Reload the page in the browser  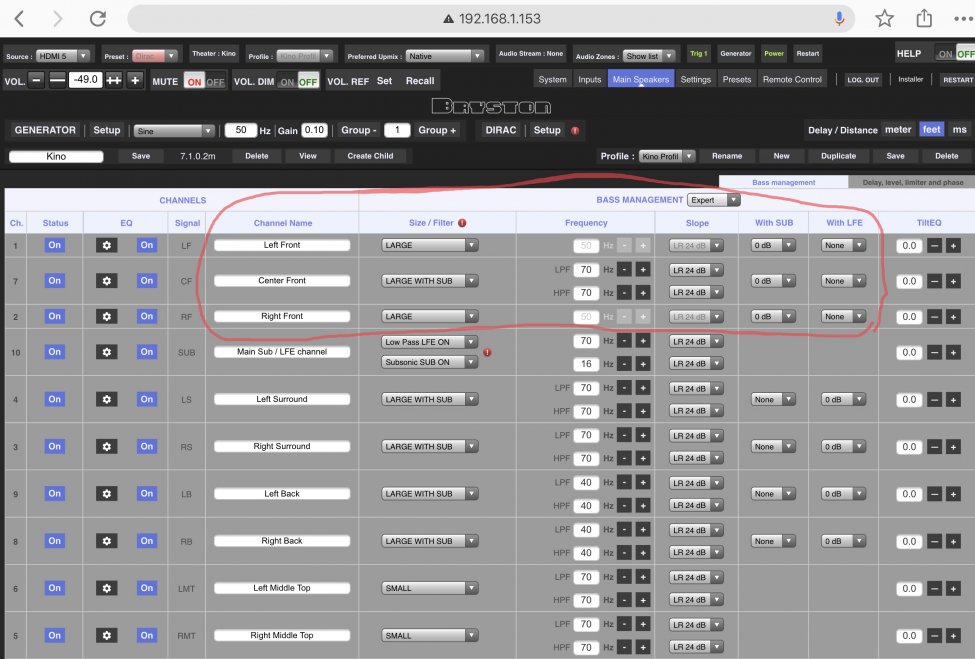point(97,19)
